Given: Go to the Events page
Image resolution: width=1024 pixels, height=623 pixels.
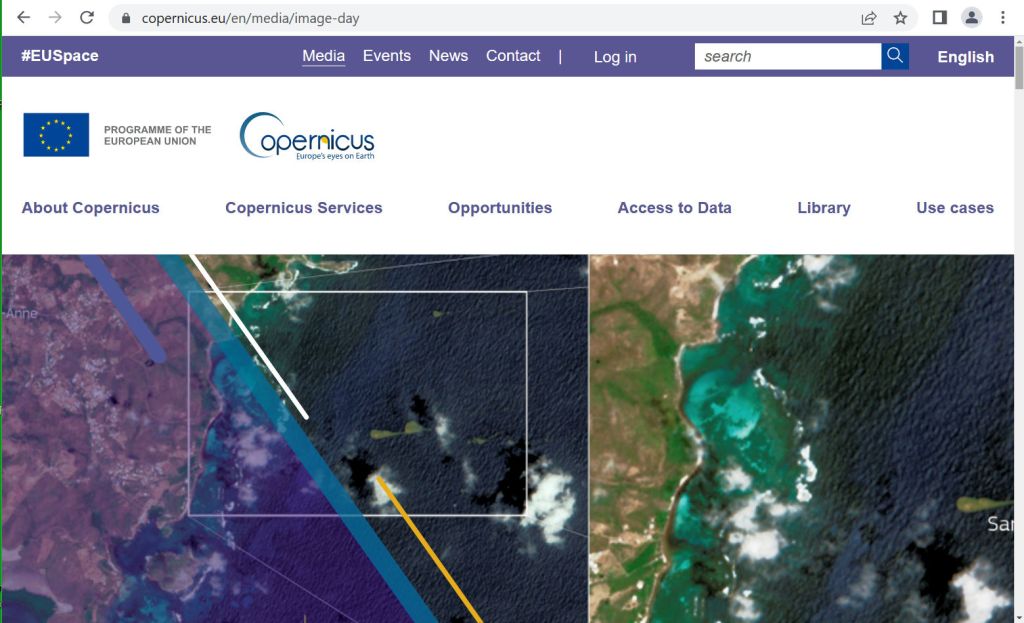Looking at the screenshot, I should tap(386, 56).
